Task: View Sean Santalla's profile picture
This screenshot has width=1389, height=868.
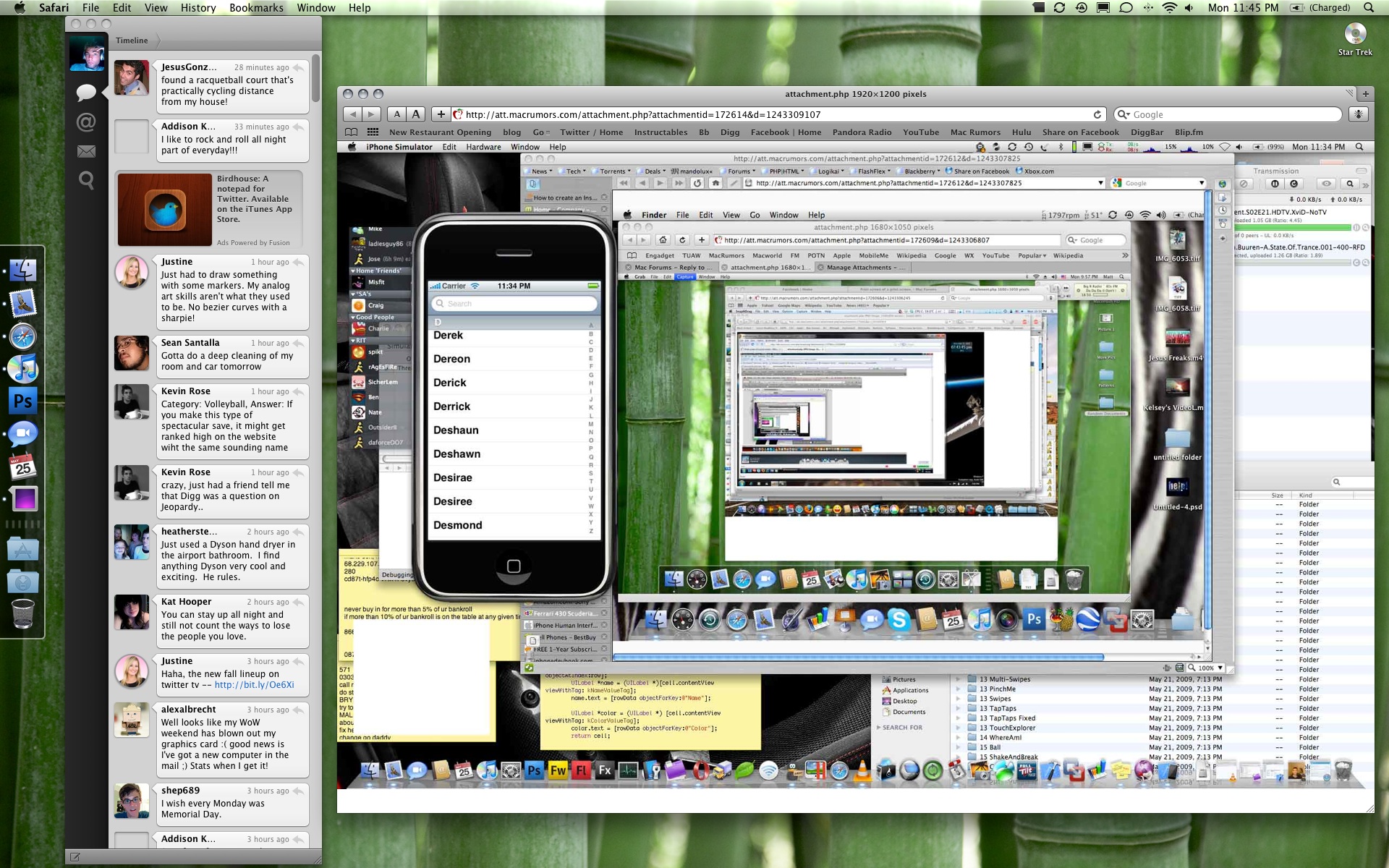Action: (132, 353)
